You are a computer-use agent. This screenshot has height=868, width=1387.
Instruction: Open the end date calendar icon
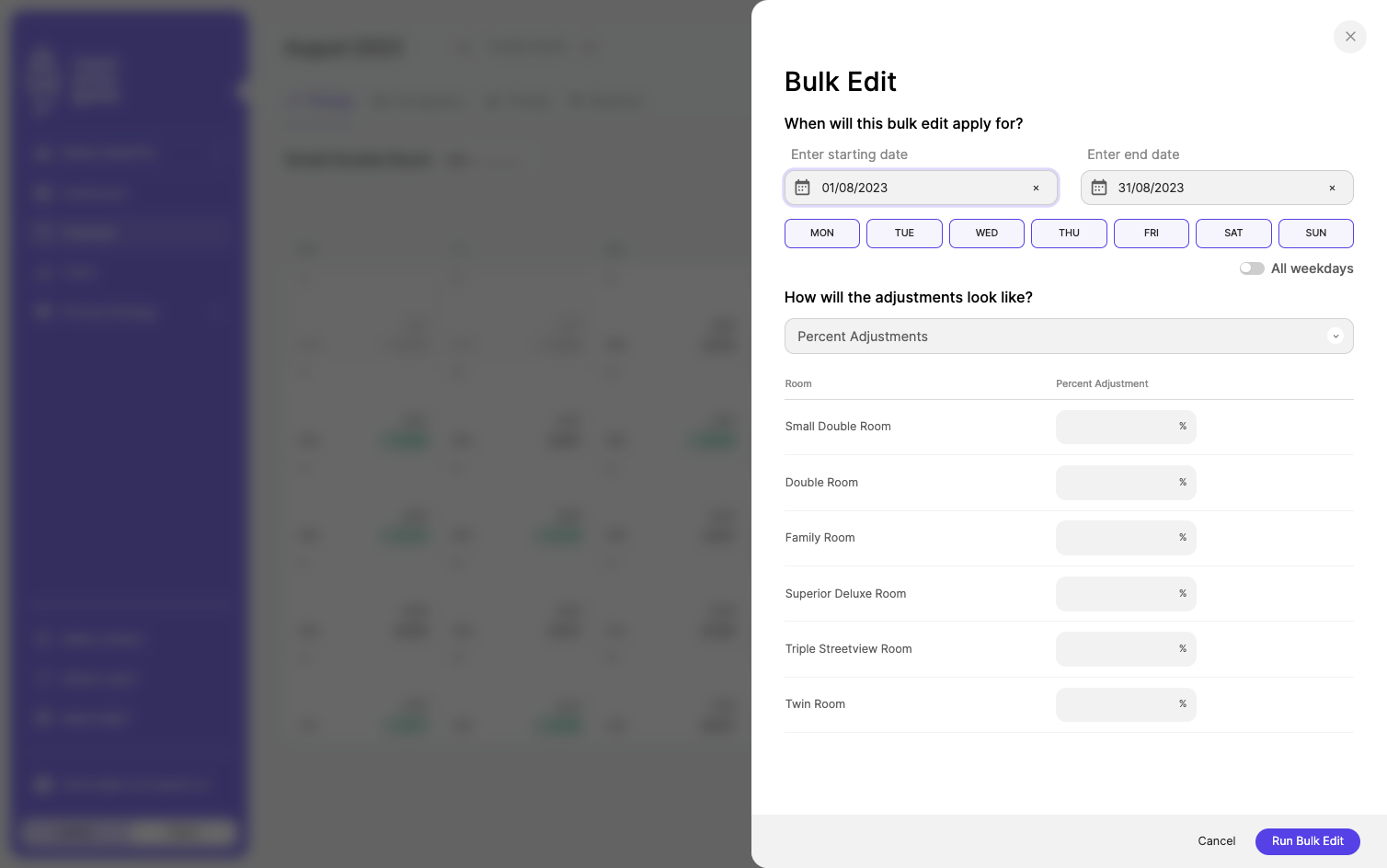pos(1099,188)
